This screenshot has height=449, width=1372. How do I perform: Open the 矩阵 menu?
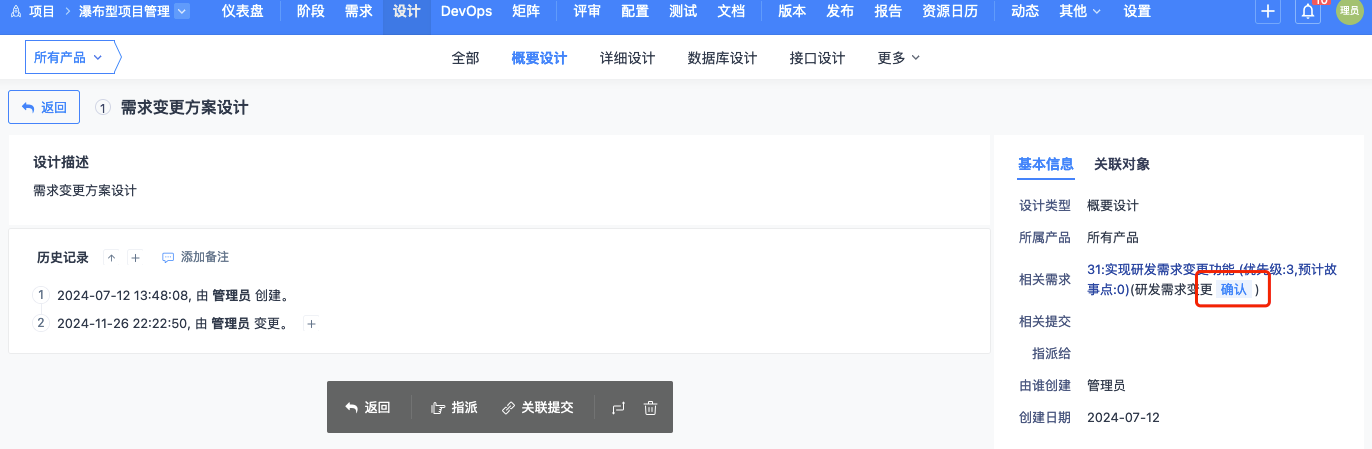click(525, 12)
